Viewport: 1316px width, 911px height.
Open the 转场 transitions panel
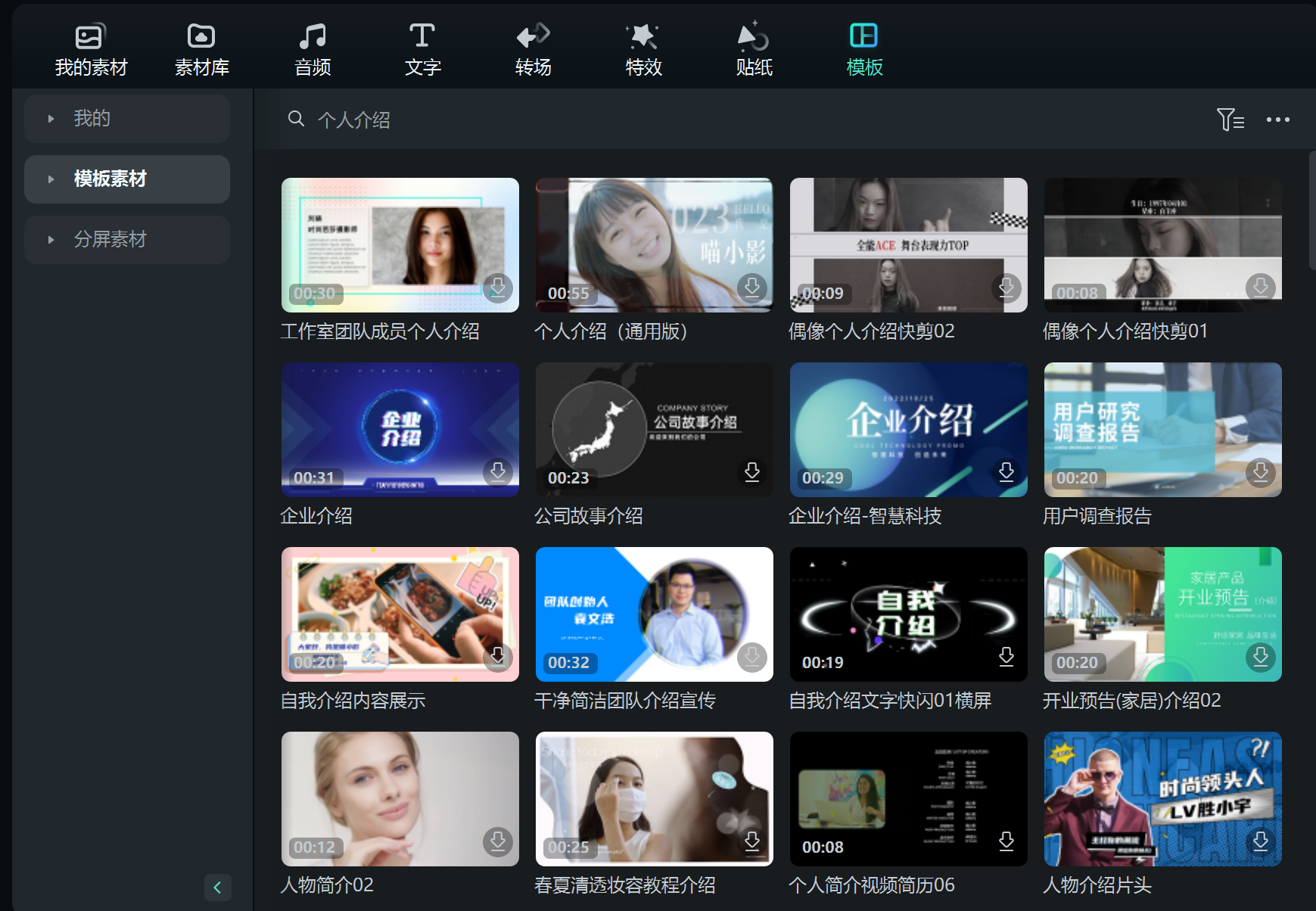533,50
